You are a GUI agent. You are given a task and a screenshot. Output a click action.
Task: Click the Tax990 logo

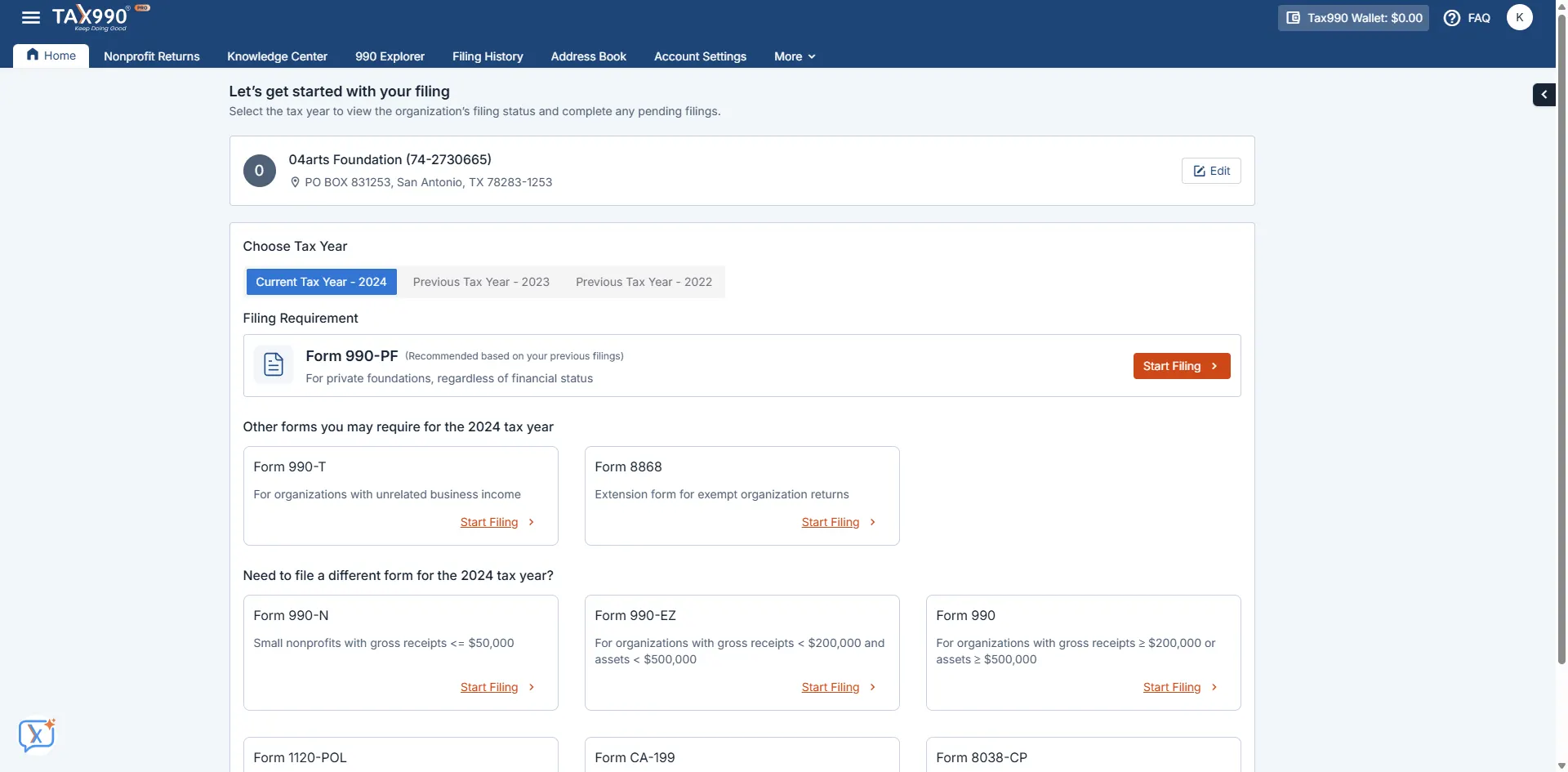90,17
